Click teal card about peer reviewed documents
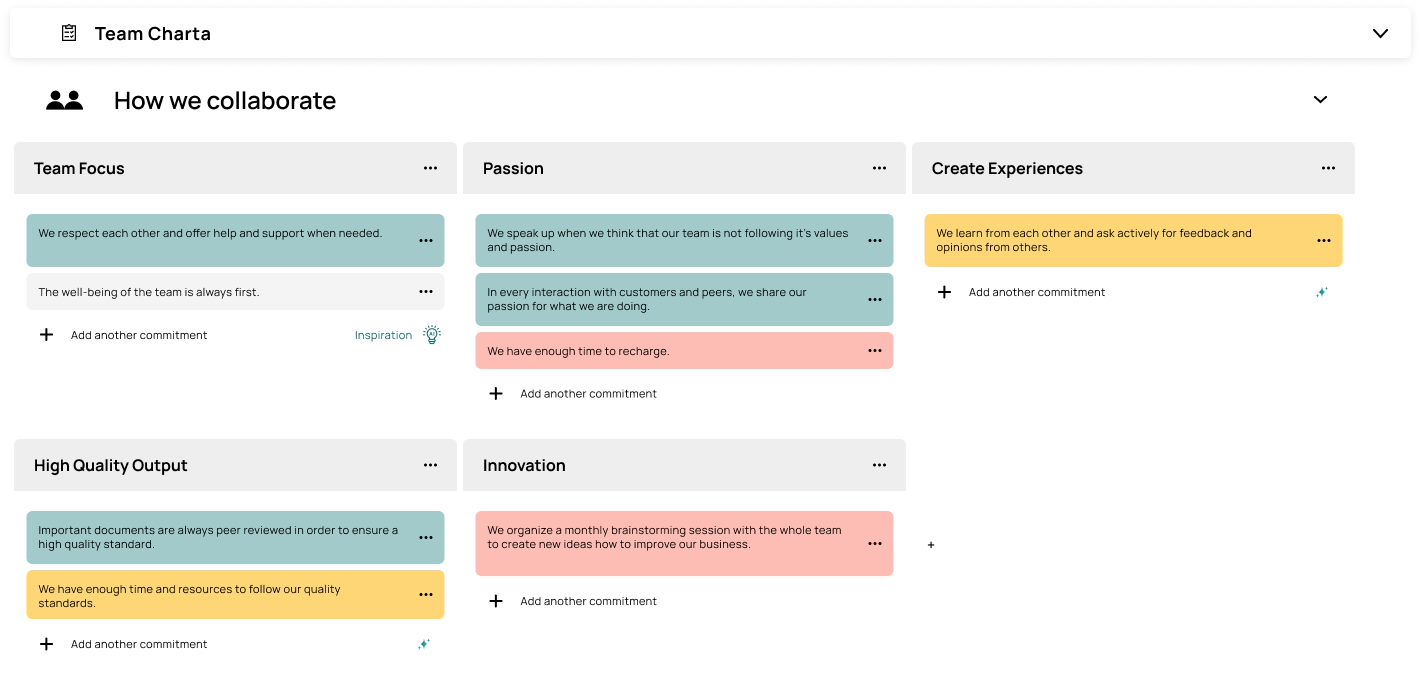The height and width of the screenshot is (683, 1421). click(235, 537)
